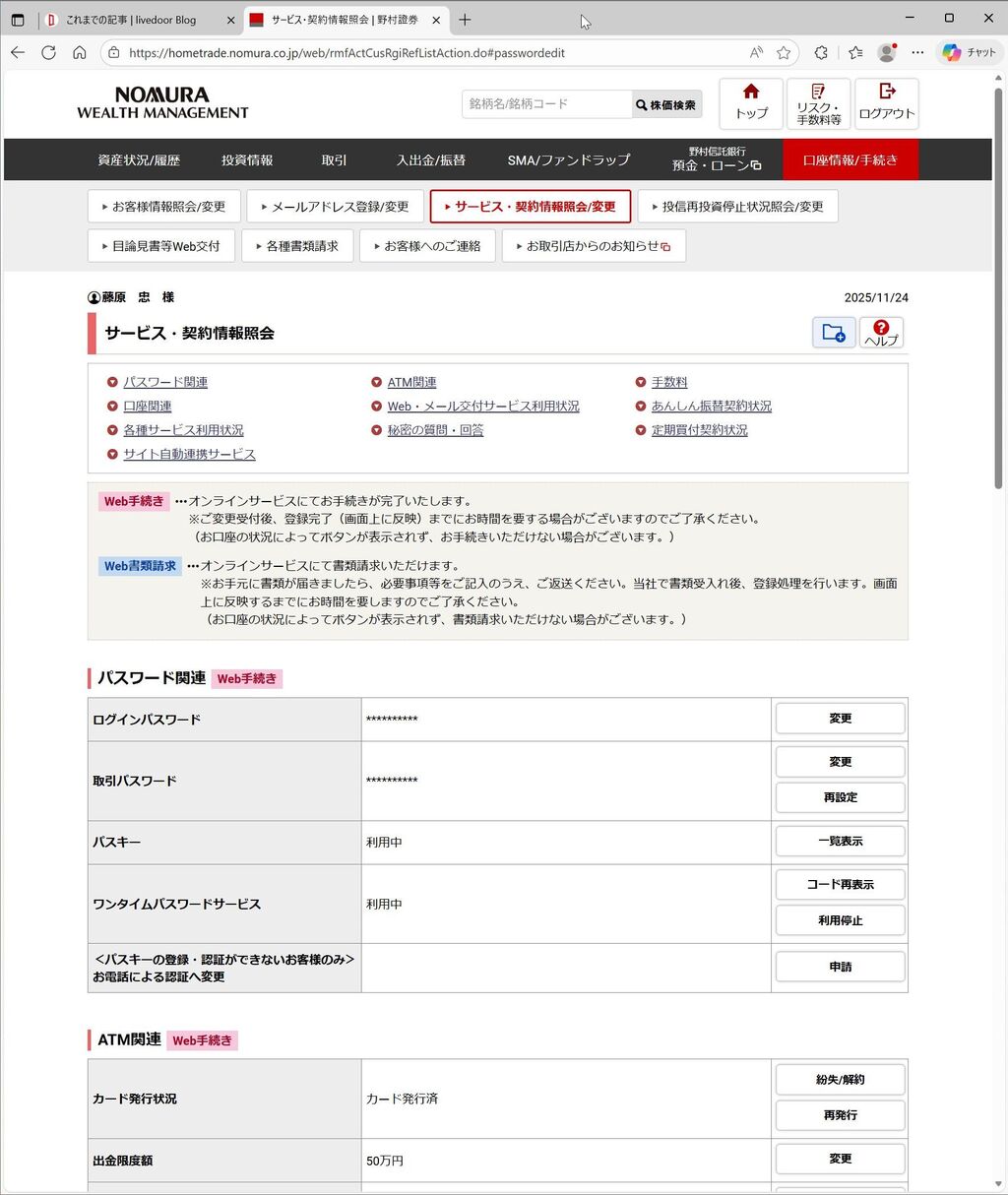The image size is (1008, 1195).
Task: Click the site information lock icon
Action: (x=114, y=52)
